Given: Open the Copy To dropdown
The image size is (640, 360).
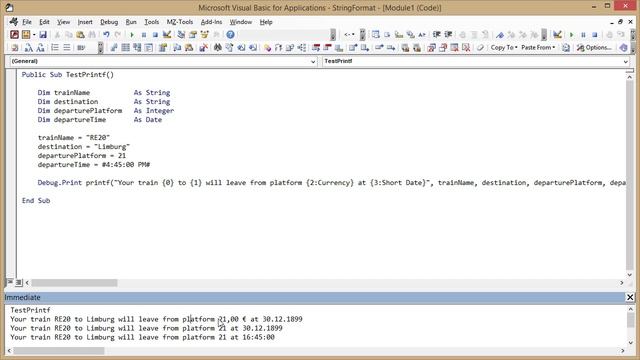Looking at the screenshot, I should [504, 48].
